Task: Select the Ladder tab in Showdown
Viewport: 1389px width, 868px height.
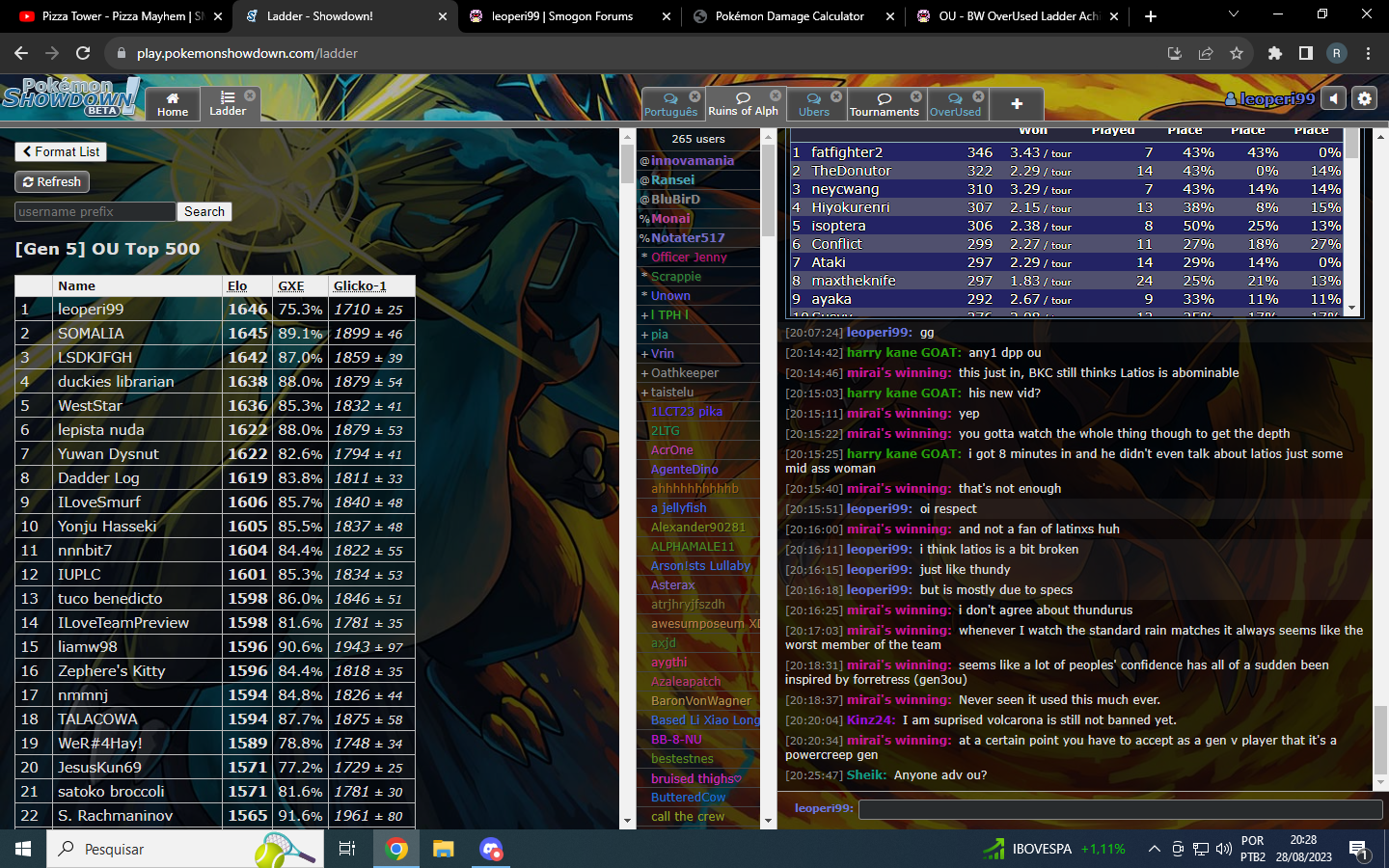Action: (228, 104)
